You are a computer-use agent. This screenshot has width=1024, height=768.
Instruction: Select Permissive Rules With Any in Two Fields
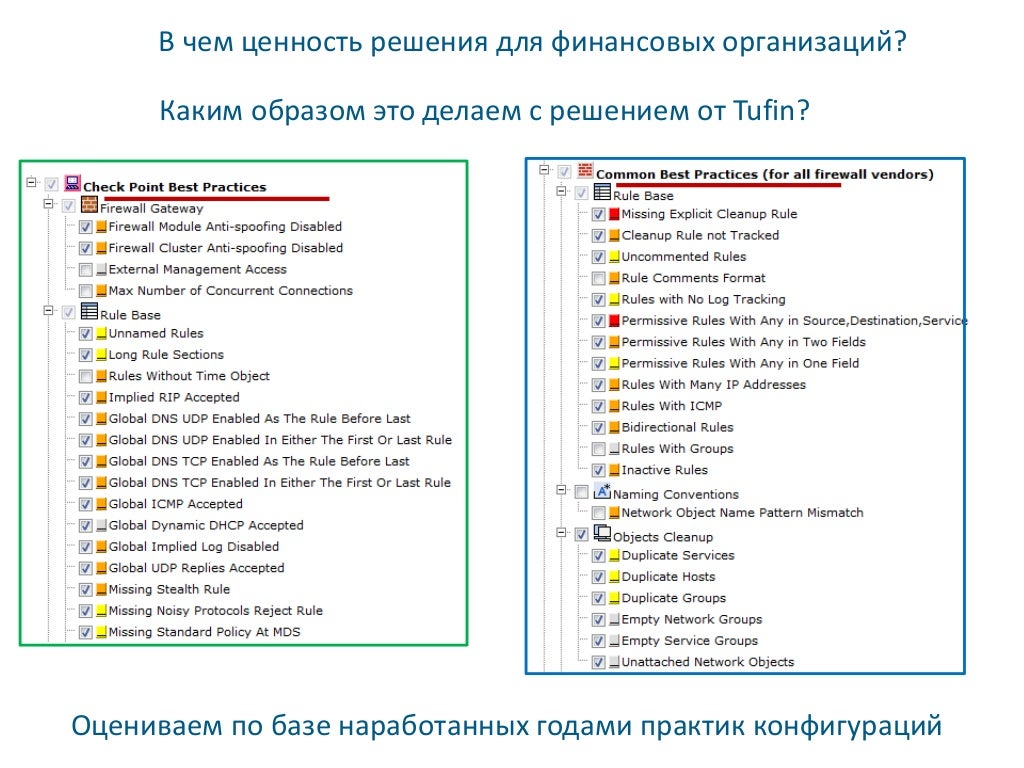[744, 342]
